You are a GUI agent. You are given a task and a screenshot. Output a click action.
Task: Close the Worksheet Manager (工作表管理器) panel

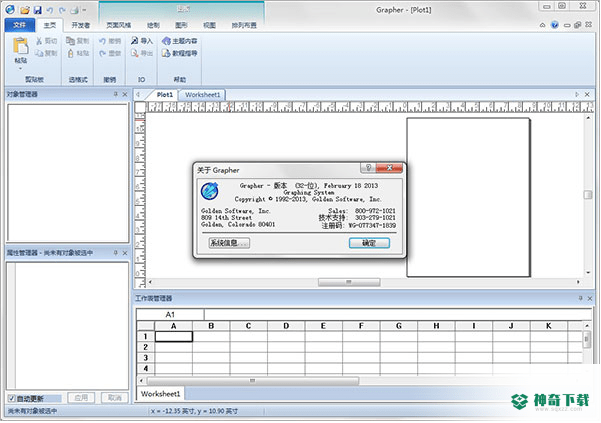coord(590,298)
